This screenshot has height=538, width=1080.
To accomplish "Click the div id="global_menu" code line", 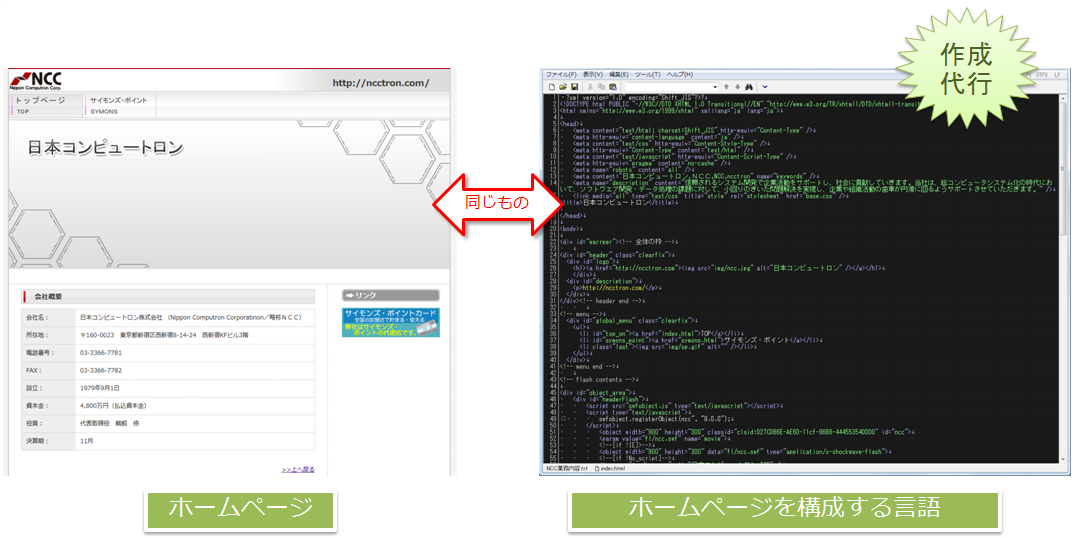I will point(630,320).
